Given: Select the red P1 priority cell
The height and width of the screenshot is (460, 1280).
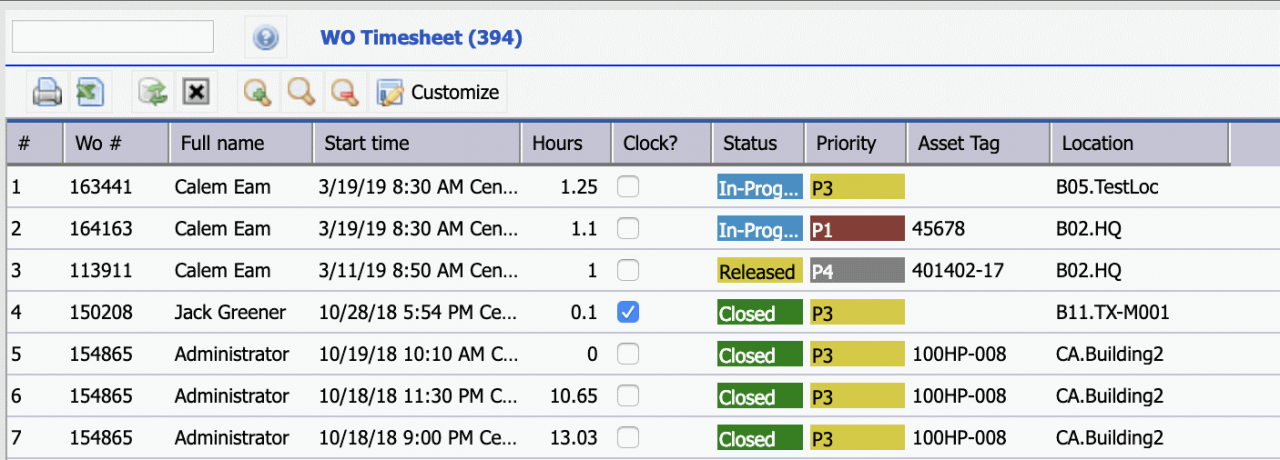Looking at the screenshot, I should click(857, 229).
